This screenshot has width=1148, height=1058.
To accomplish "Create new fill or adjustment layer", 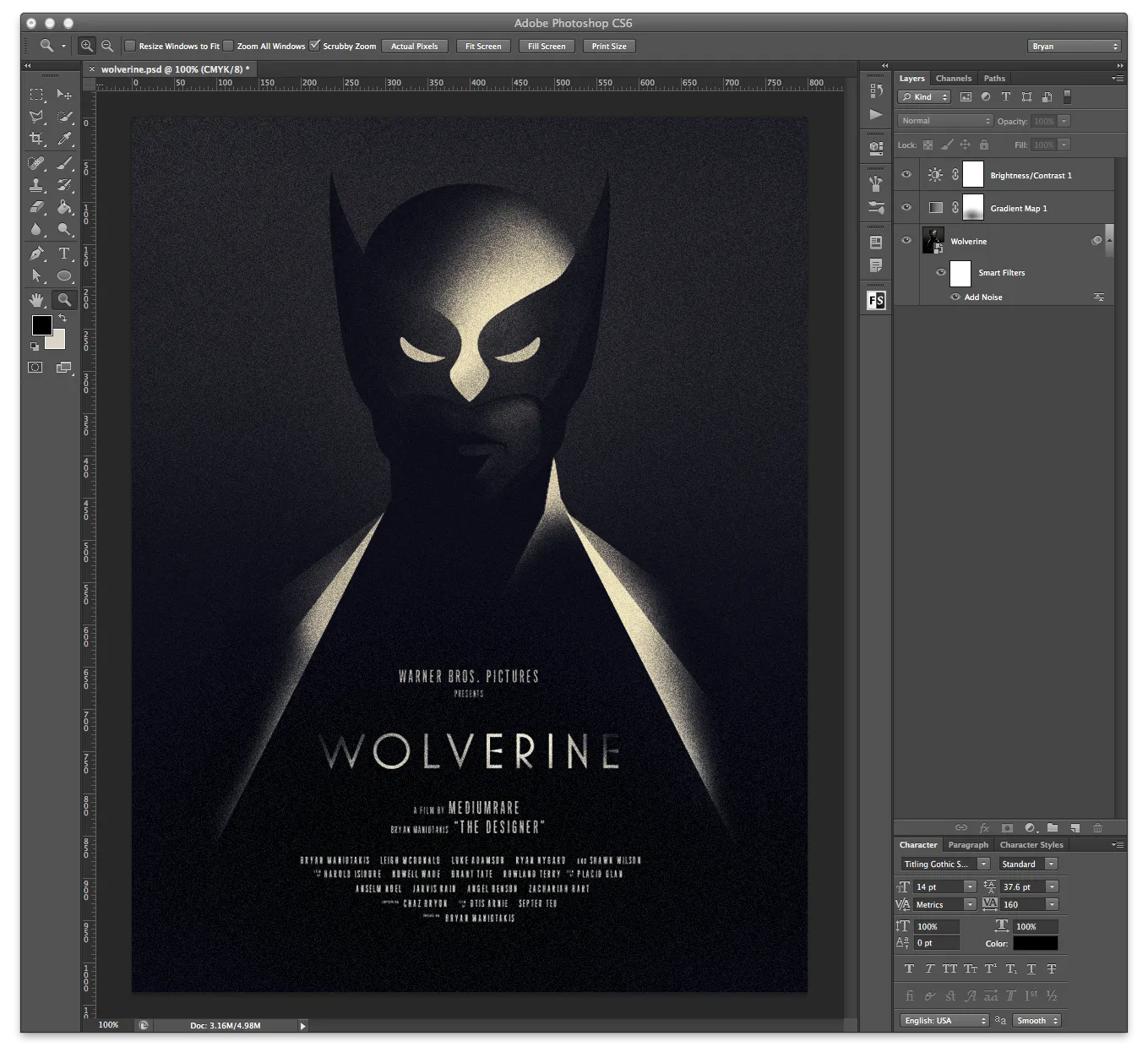I will click(1031, 828).
